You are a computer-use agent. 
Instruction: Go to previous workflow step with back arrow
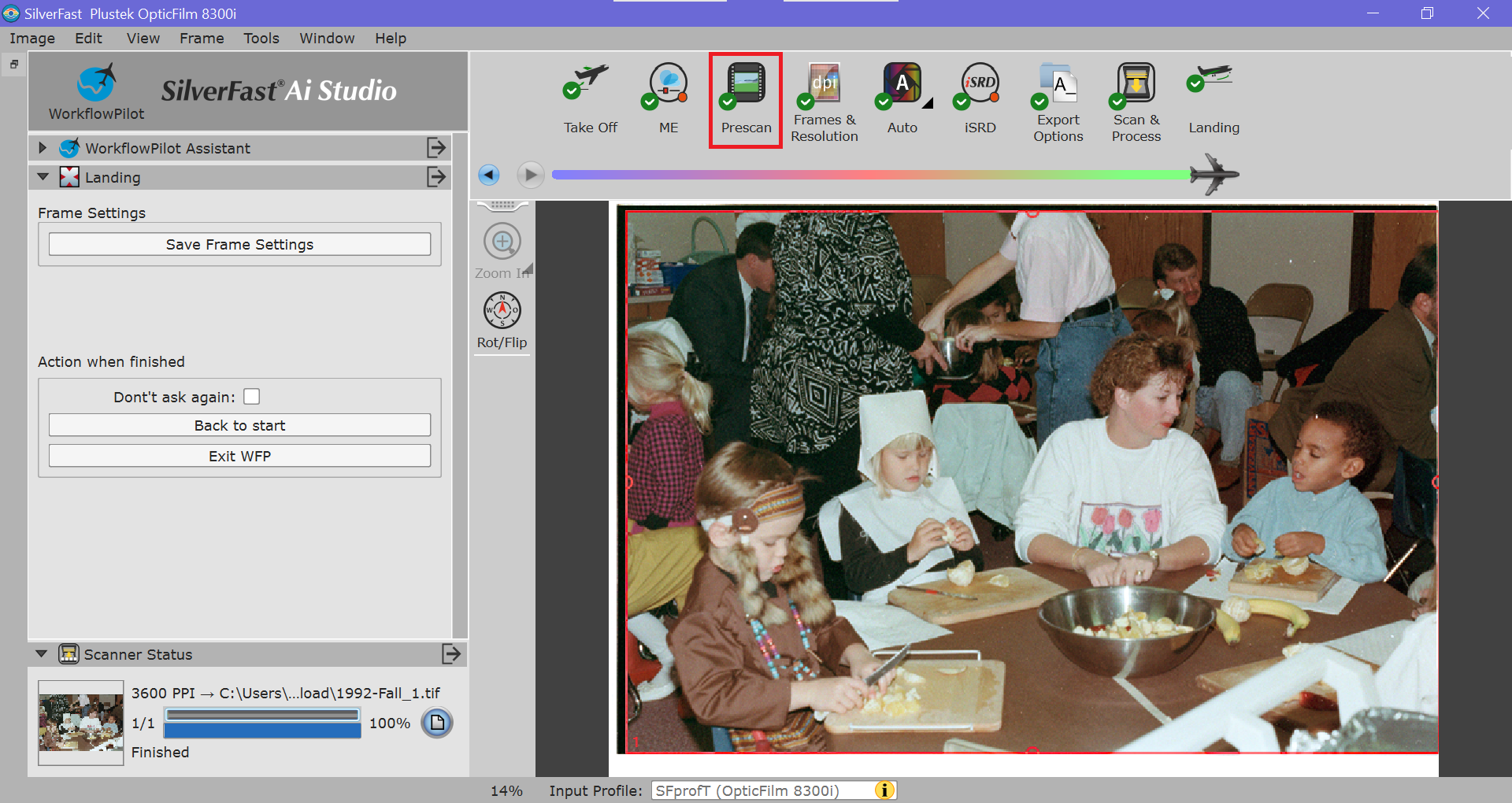[489, 175]
